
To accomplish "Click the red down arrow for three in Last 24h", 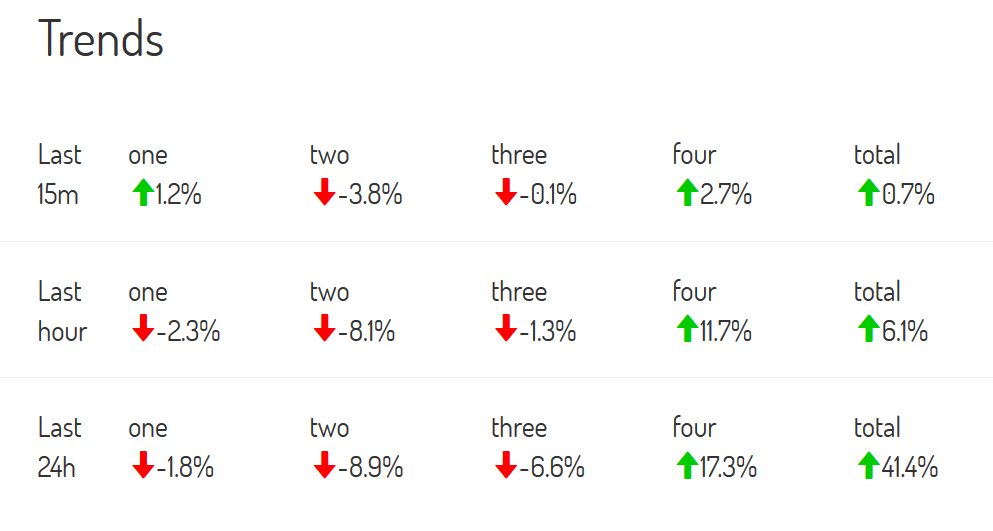I will tap(505, 465).
